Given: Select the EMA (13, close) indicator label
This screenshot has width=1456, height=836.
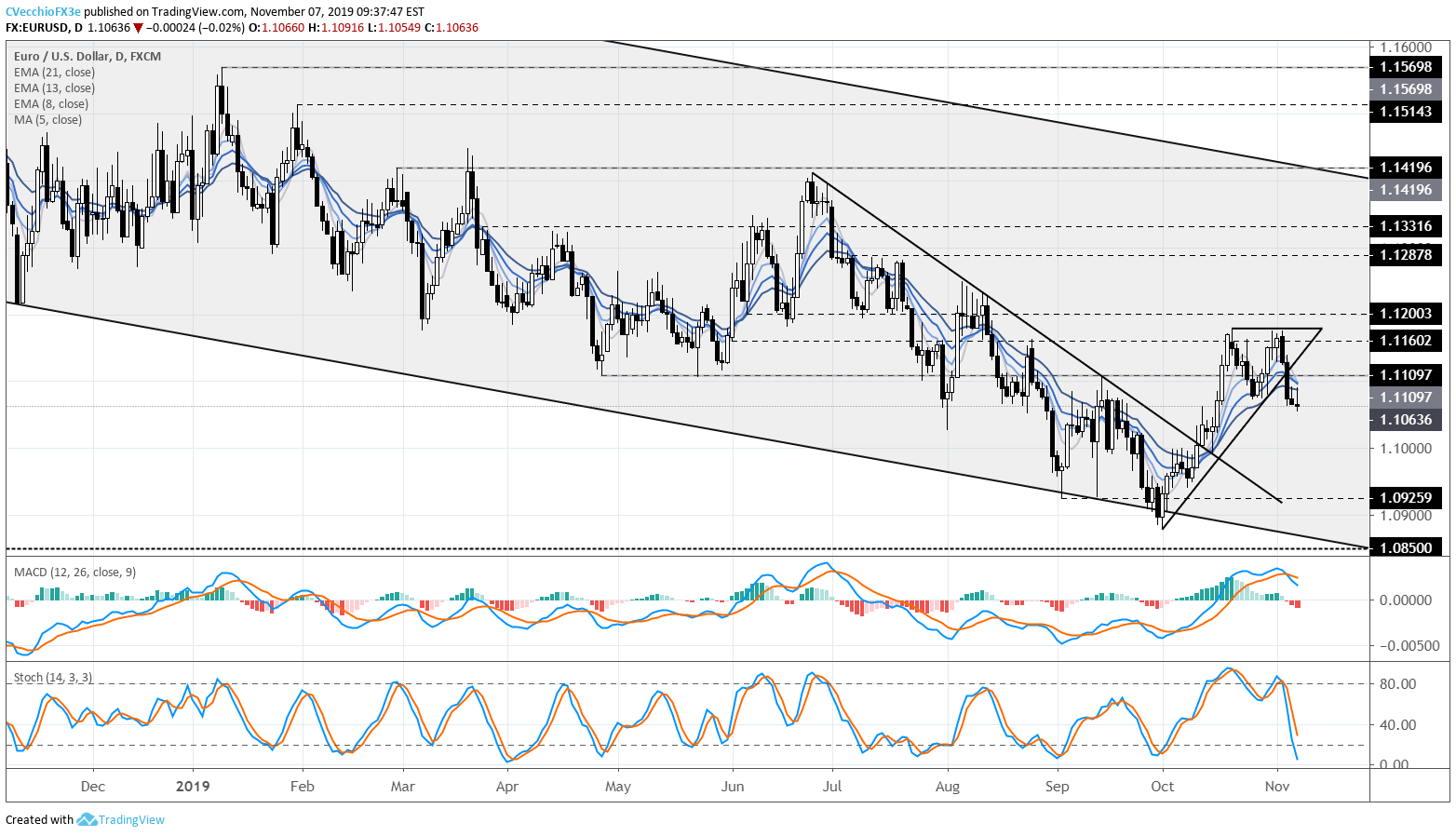Looking at the screenshot, I should click(x=54, y=88).
